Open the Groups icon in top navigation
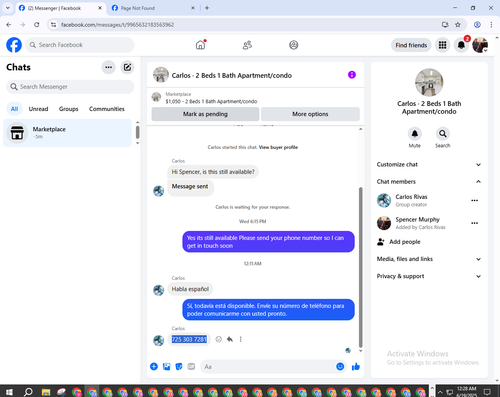 pos(294,45)
